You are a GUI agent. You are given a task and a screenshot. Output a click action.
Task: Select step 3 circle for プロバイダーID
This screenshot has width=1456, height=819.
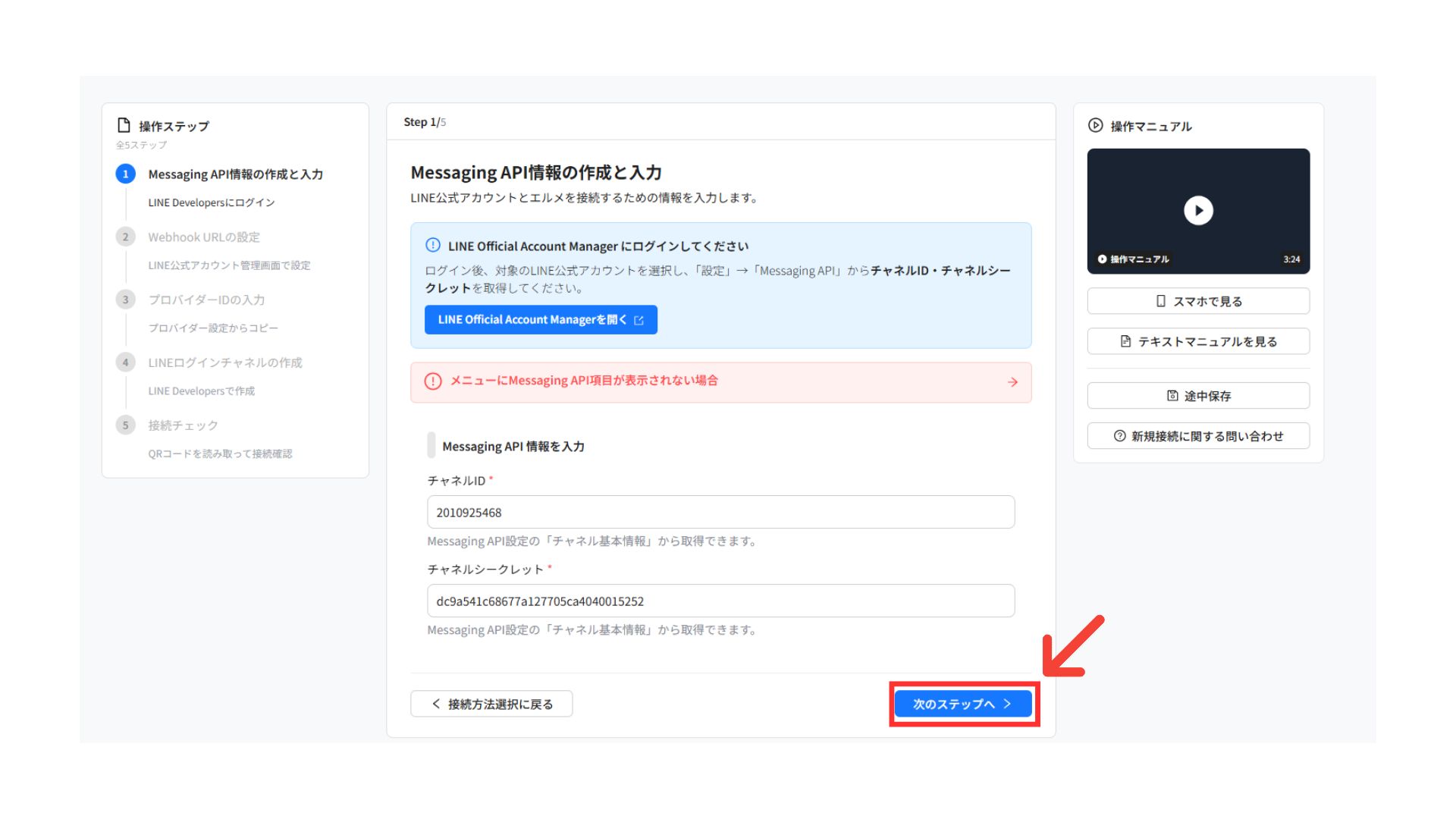tap(126, 300)
